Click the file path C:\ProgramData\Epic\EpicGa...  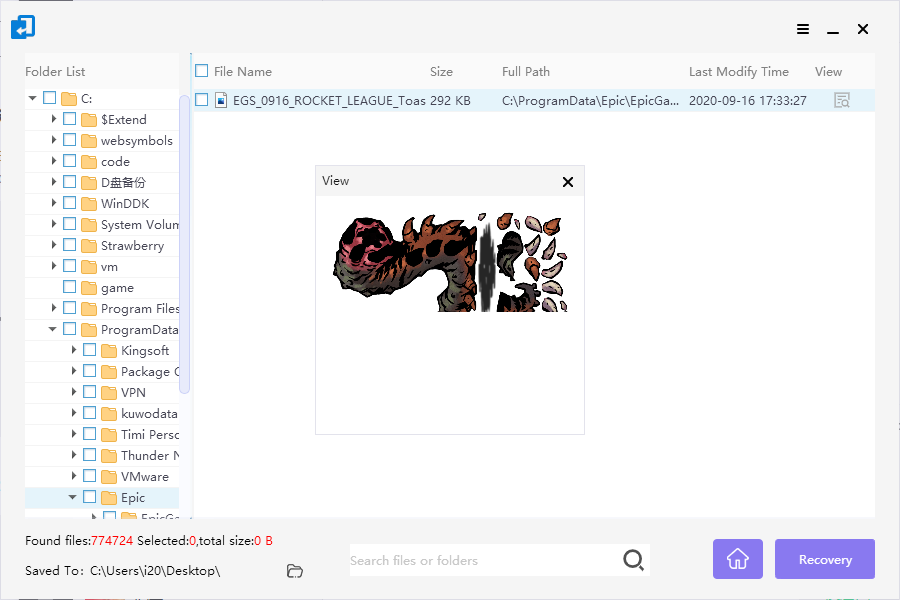[591, 101]
